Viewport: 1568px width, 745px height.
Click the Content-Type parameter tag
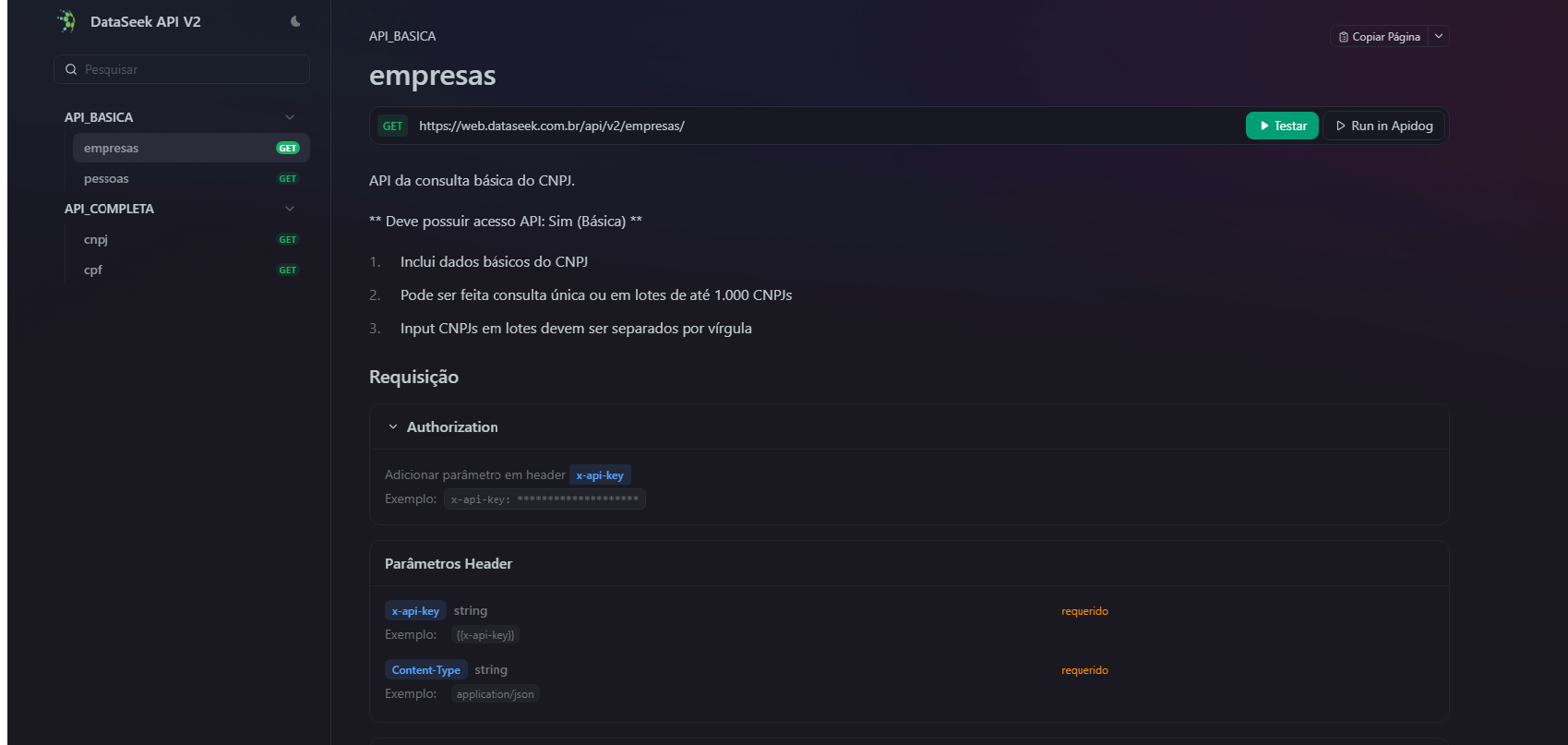pos(426,670)
